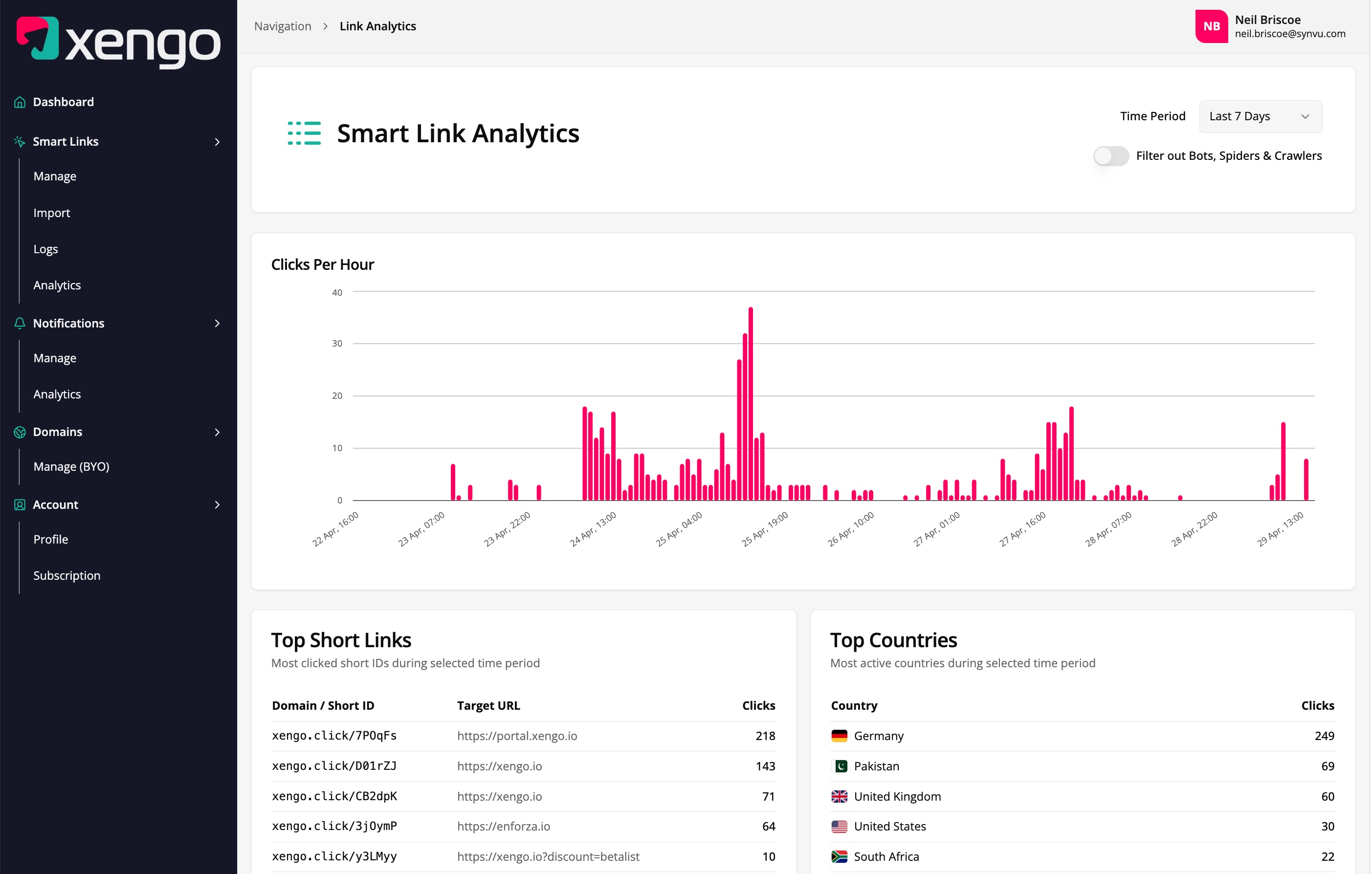Viewport: 1372px width, 874px height.
Task: Collapse the Smart Links section chevron
Action: (x=217, y=142)
